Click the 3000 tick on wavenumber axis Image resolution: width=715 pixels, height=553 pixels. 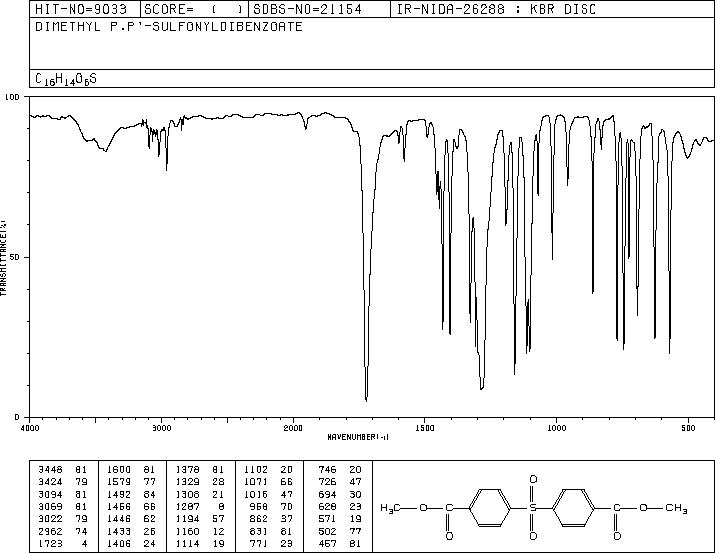(x=161, y=428)
